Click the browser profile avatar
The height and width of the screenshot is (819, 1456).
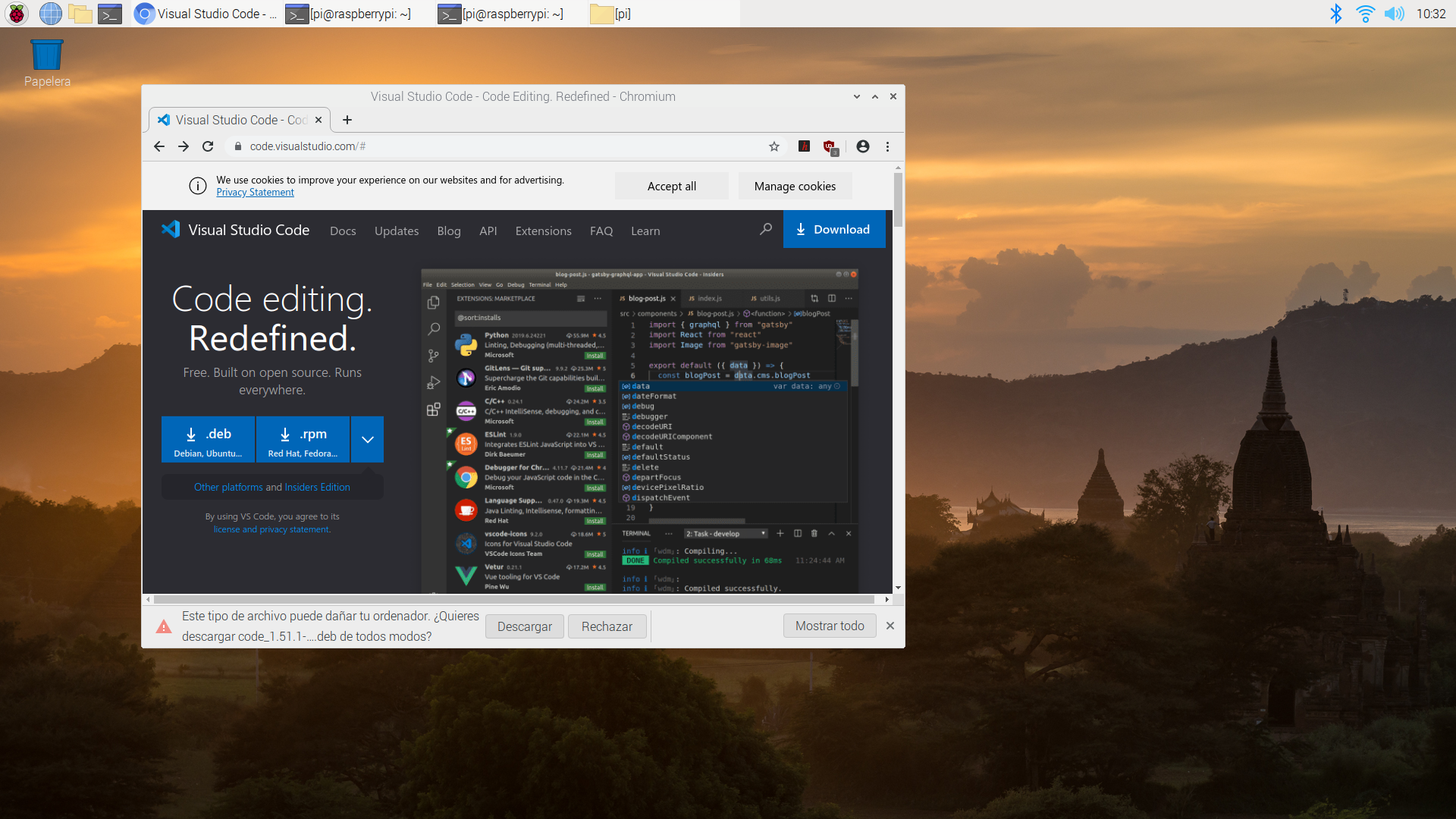click(863, 146)
